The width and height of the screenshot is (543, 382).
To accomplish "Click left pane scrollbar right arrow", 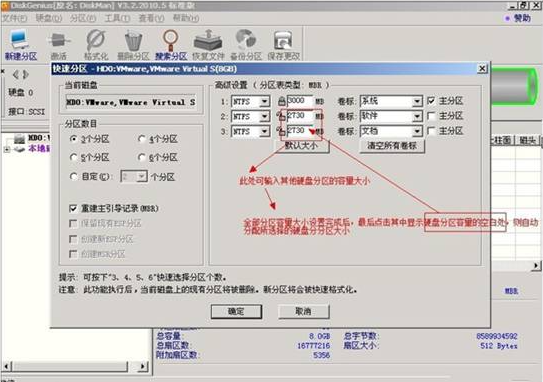I will click(x=143, y=366).
